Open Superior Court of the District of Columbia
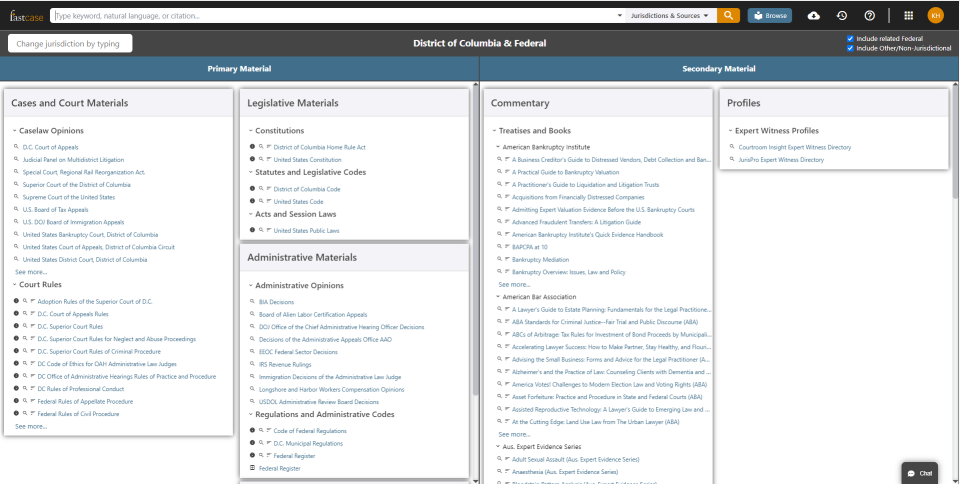Image resolution: width=960 pixels, height=484 pixels. click(x=77, y=185)
